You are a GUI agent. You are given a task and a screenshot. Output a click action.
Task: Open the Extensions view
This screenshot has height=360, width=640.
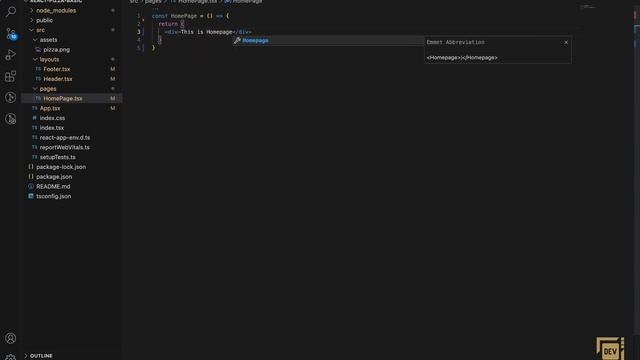pos(11,76)
